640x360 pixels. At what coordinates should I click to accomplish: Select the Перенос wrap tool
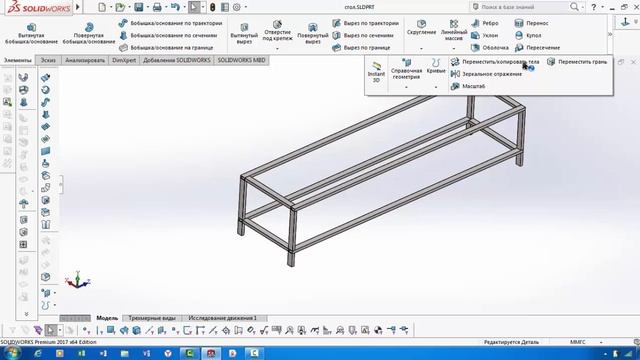click(x=531, y=23)
